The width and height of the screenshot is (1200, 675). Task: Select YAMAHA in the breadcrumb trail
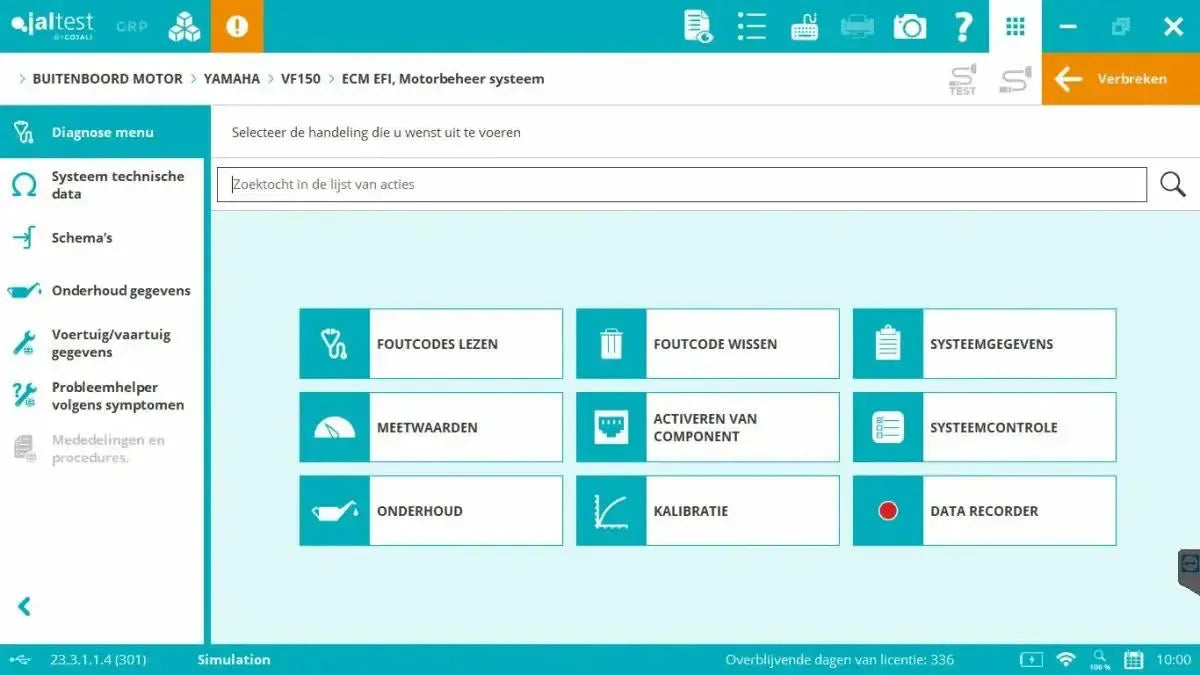click(x=232, y=78)
